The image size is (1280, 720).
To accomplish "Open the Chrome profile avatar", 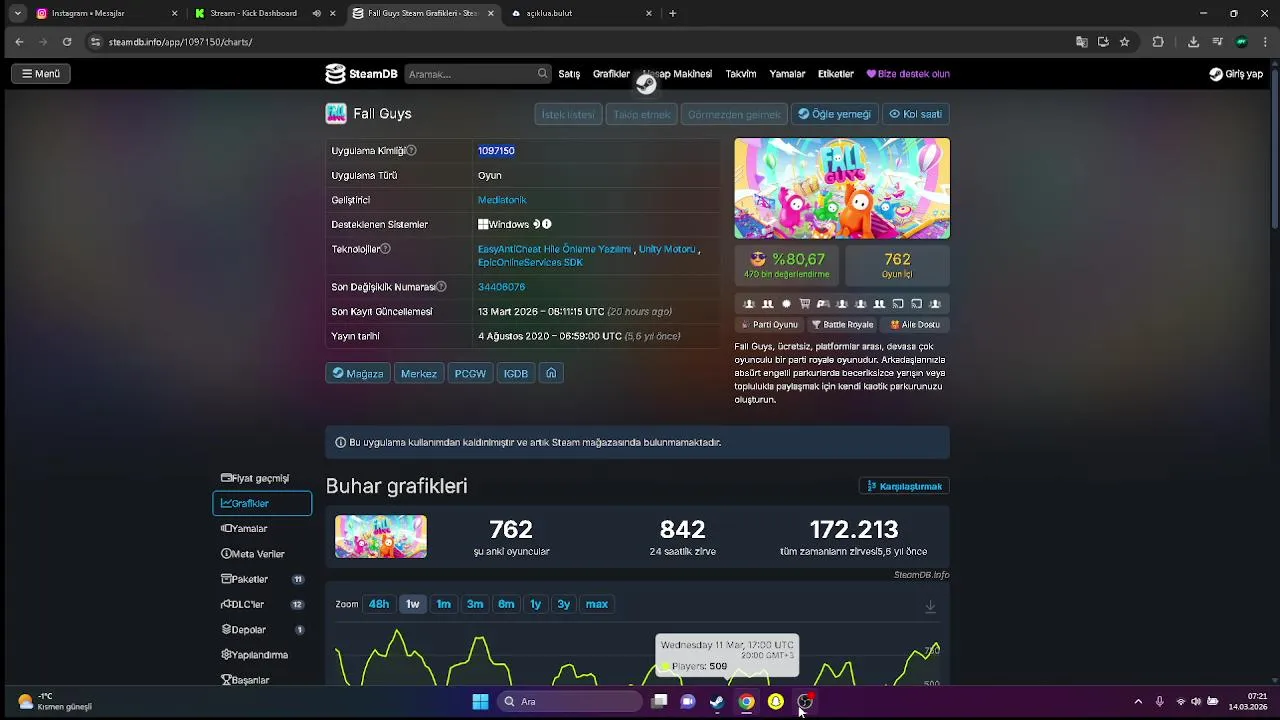I will click(x=1241, y=42).
